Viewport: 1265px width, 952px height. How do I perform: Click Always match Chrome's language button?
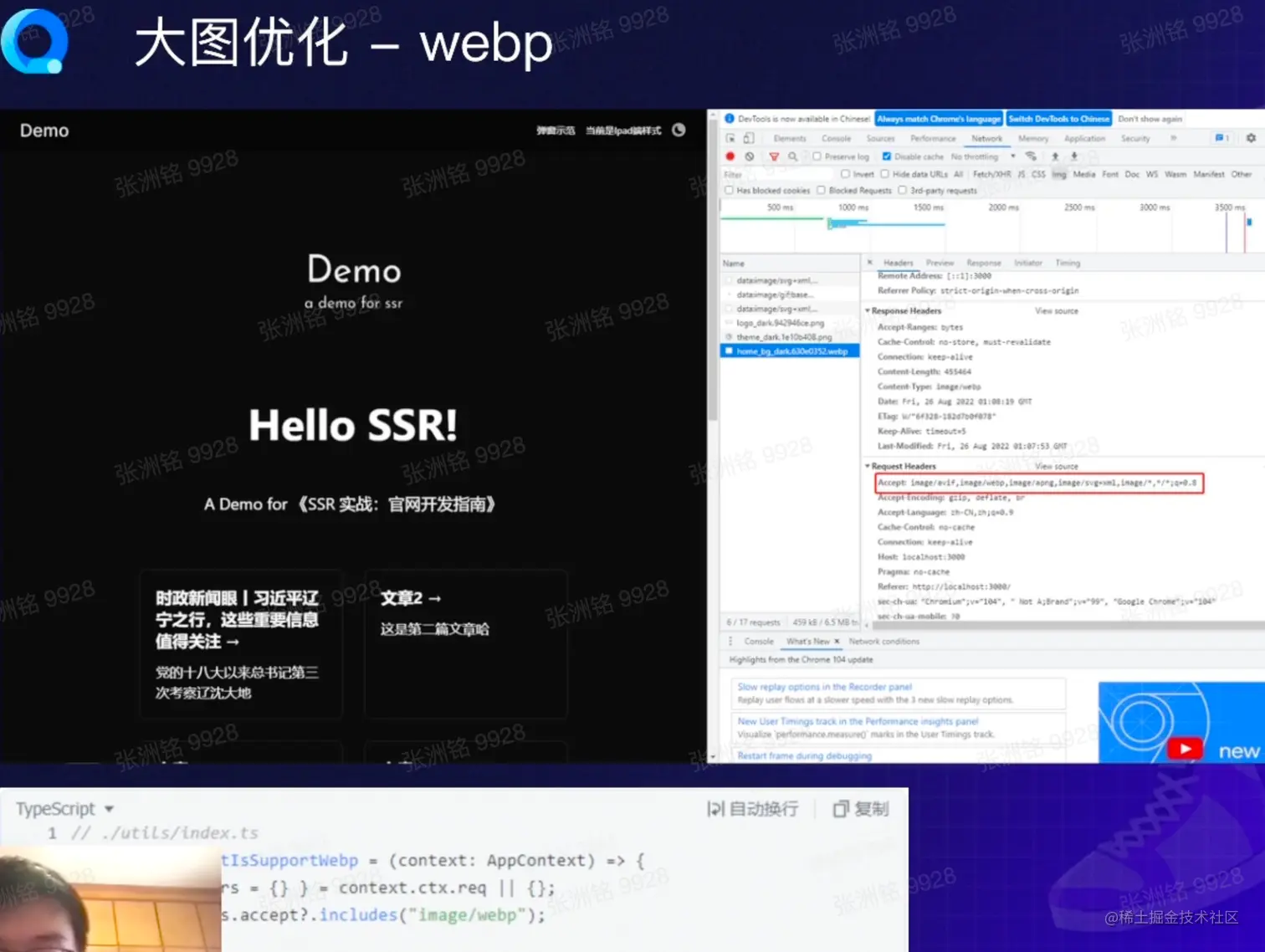tap(939, 119)
